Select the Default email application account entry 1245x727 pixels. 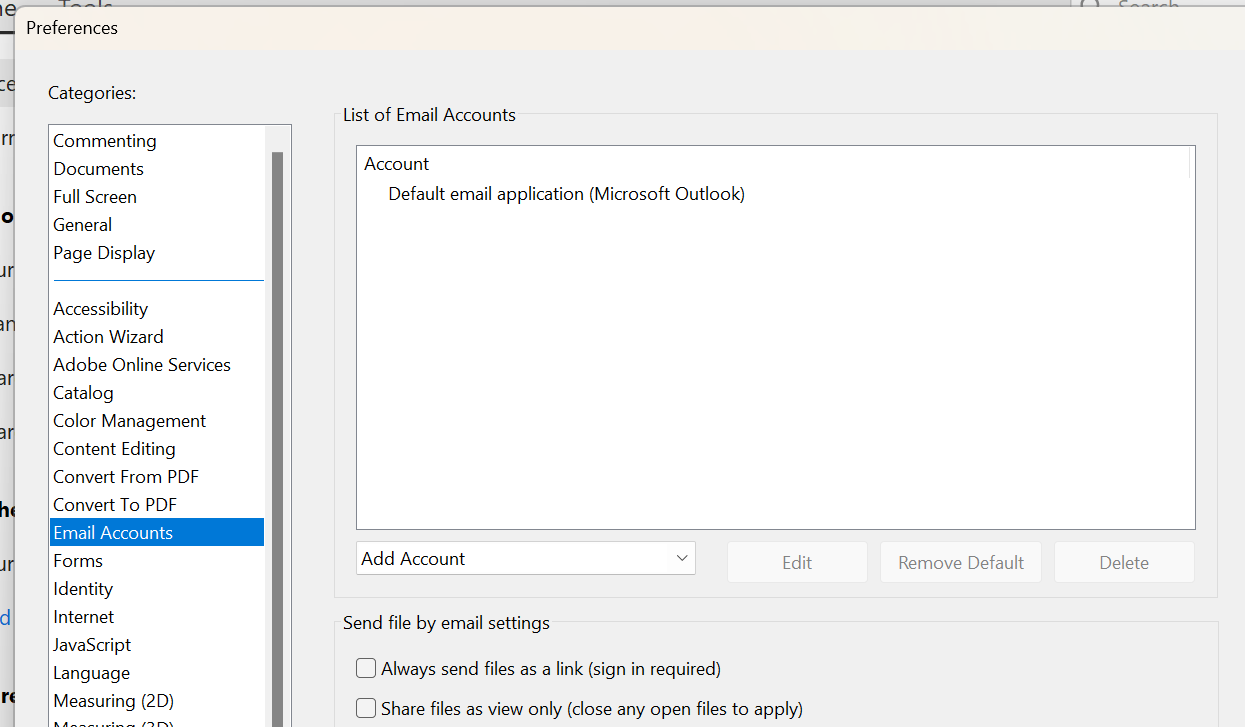[566, 193]
